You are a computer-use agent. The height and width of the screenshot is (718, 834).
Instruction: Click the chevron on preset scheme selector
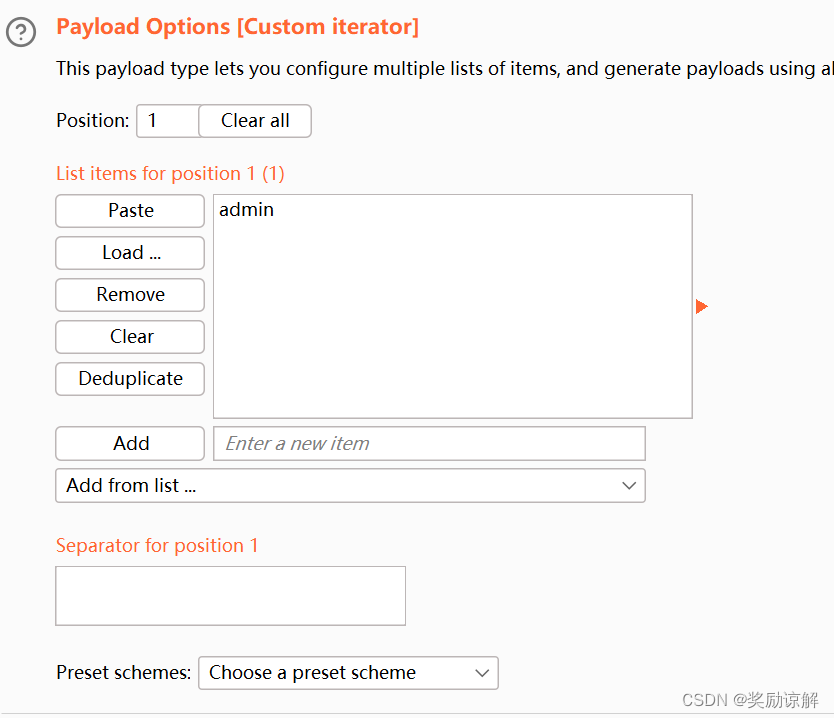pyautogui.click(x=482, y=673)
